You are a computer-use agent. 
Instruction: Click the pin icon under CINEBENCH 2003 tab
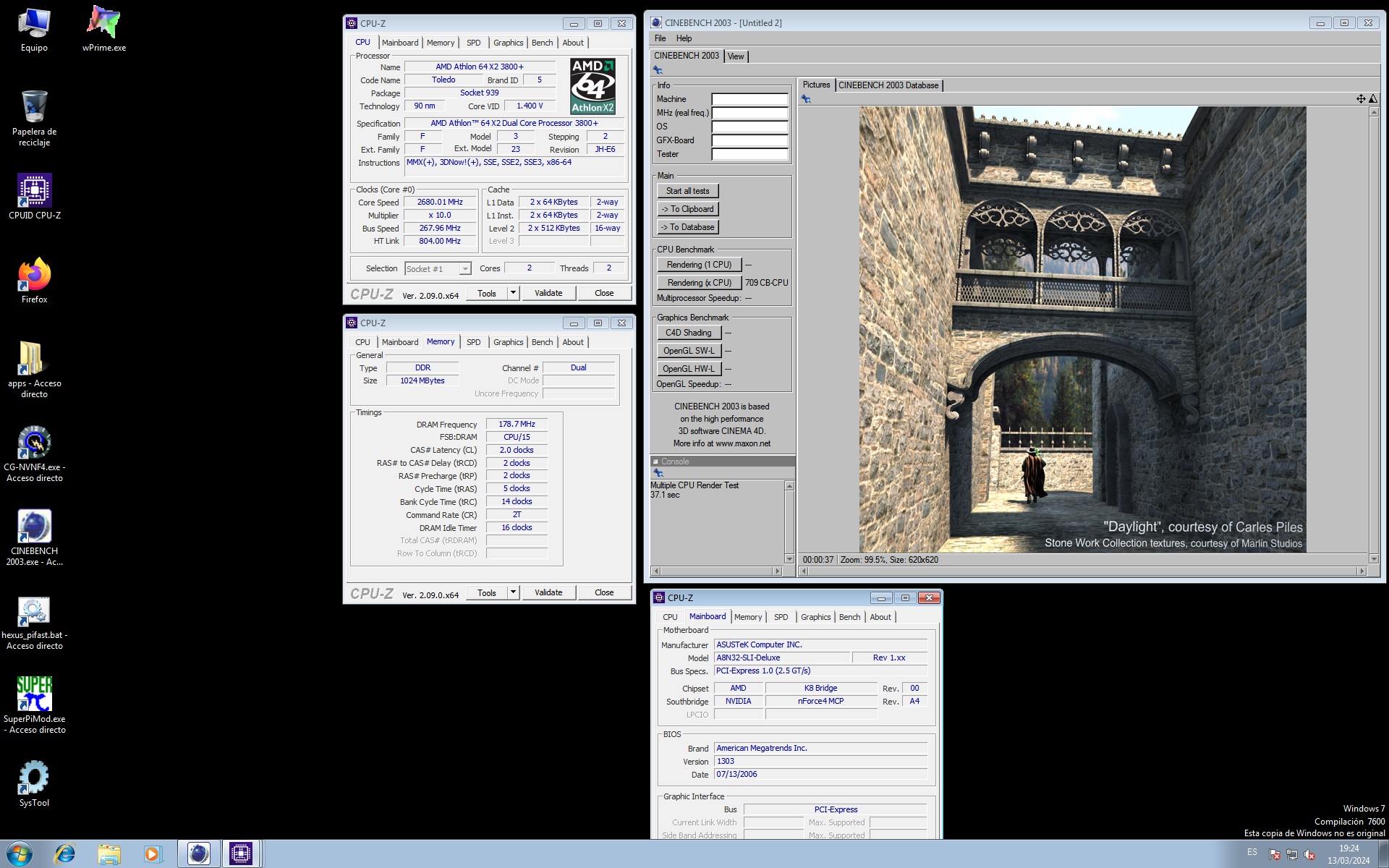[x=658, y=70]
